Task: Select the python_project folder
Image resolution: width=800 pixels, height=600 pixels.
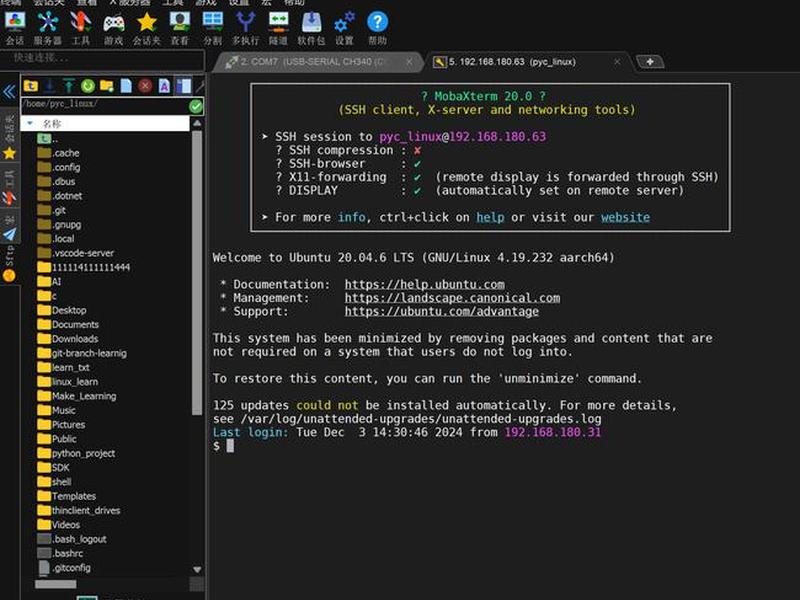Action: pyautogui.click(x=76, y=453)
